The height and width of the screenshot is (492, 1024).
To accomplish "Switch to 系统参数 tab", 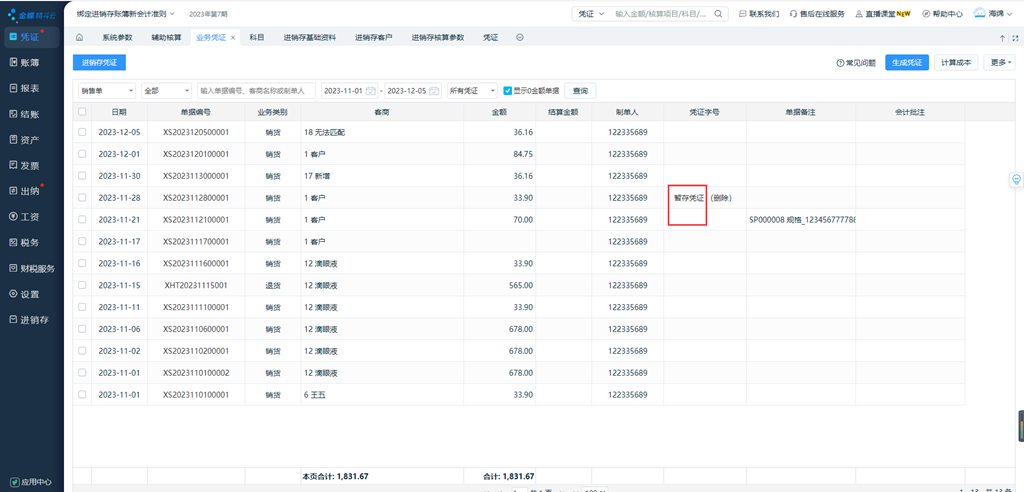I will [118, 38].
